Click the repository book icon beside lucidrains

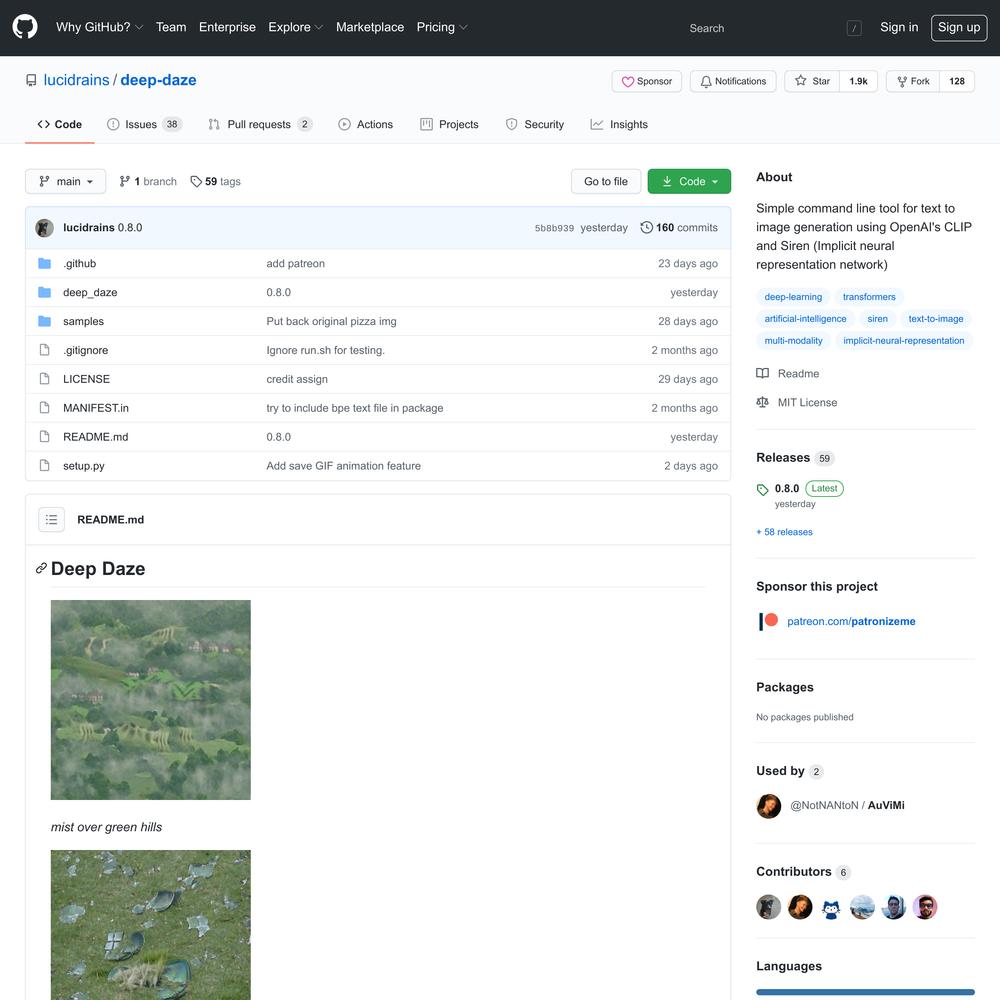pyautogui.click(x=31, y=80)
